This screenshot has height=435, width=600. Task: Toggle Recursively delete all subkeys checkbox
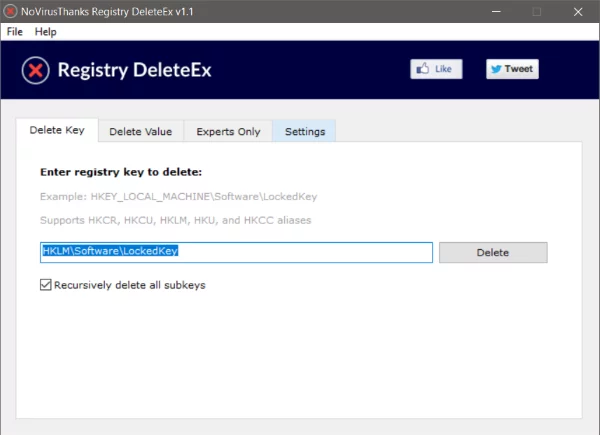pyautogui.click(x=46, y=285)
